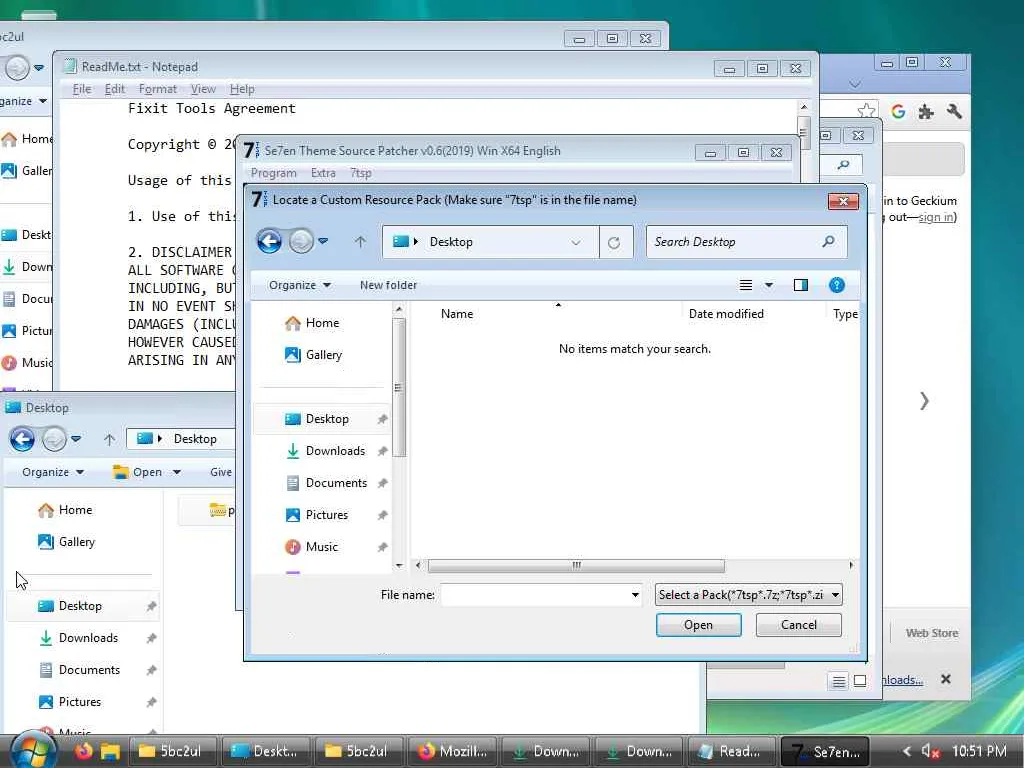The height and width of the screenshot is (768, 1024).
Task: Click the search magnifier in Search Desktop box
Action: click(828, 242)
